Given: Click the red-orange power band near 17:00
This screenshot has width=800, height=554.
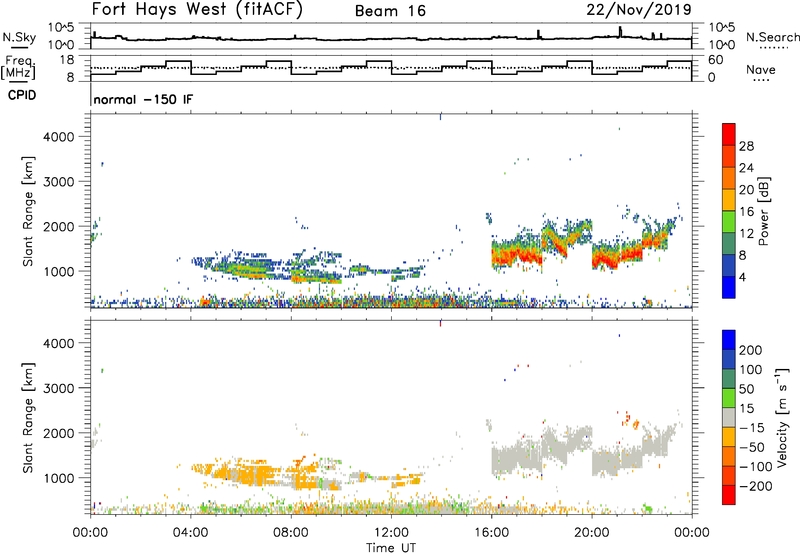Looking at the screenshot, I should tap(516, 254).
